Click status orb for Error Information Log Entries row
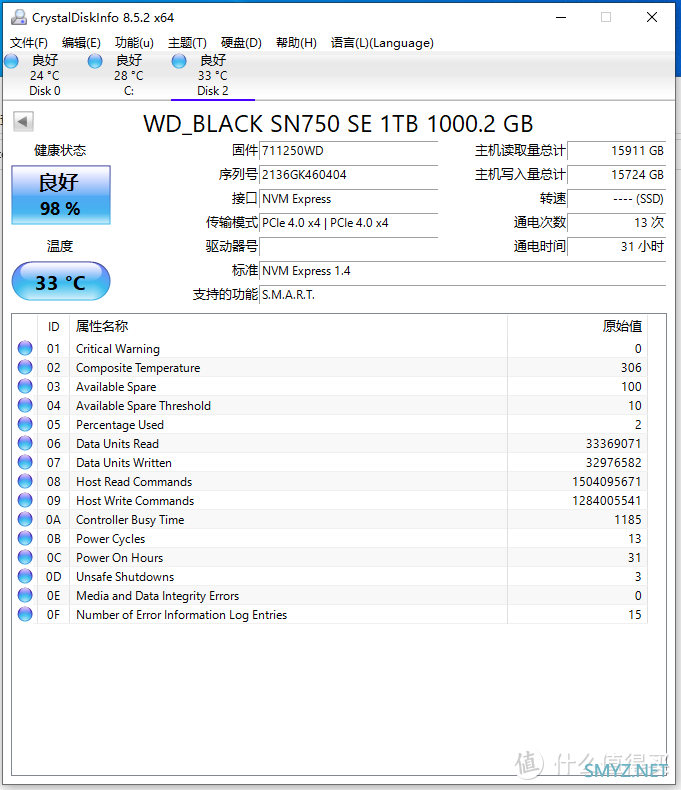681x790 pixels. (25, 614)
